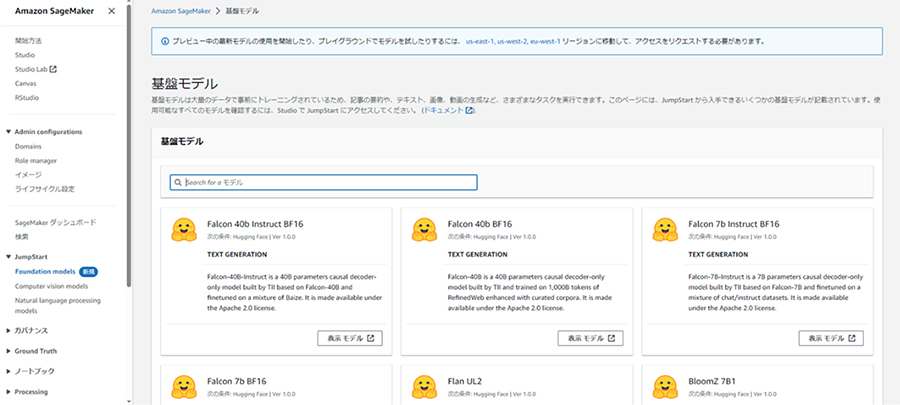900x405 pixels.
Task: Click the Hugging Face icon on Falcon 40b BF16
Action: [425, 229]
